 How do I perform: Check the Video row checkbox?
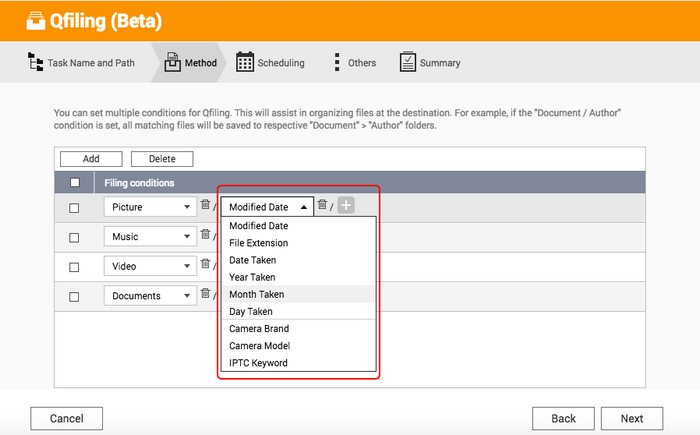tap(74, 267)
